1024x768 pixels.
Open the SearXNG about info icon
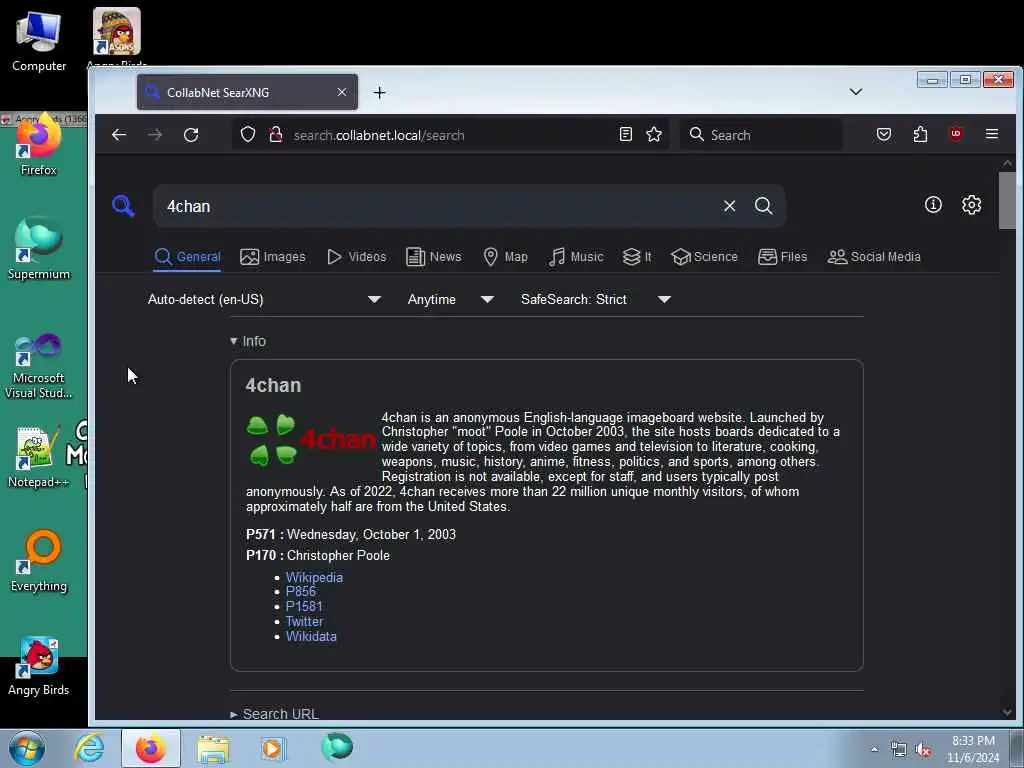pyautogui.click(x=933, y=204)
